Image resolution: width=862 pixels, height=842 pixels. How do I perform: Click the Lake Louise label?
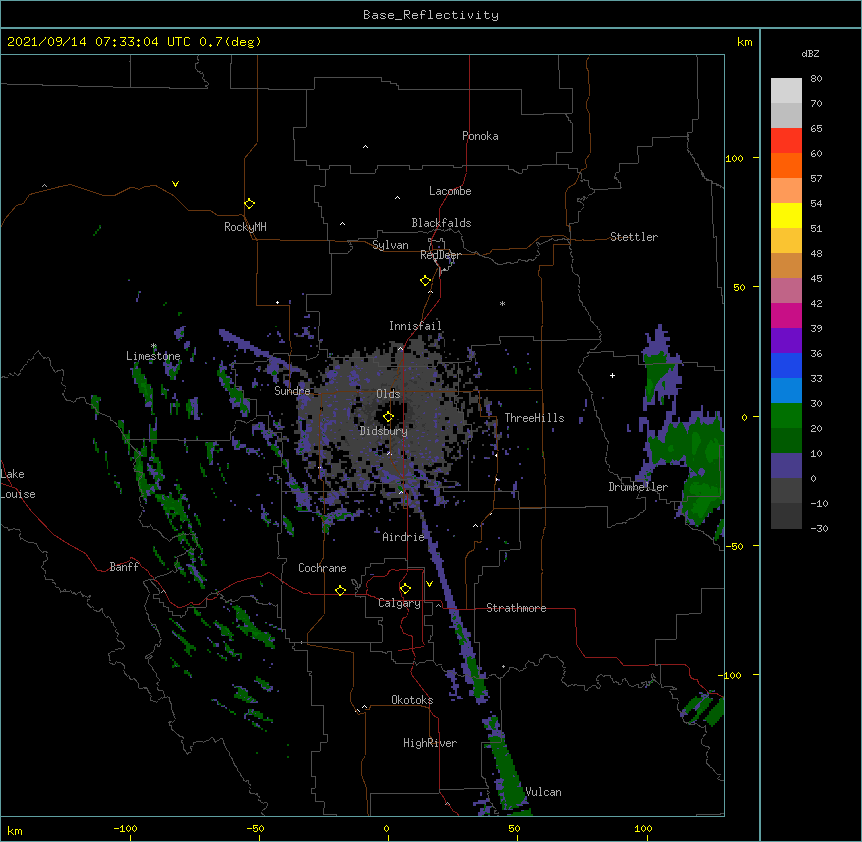point(18,484)
